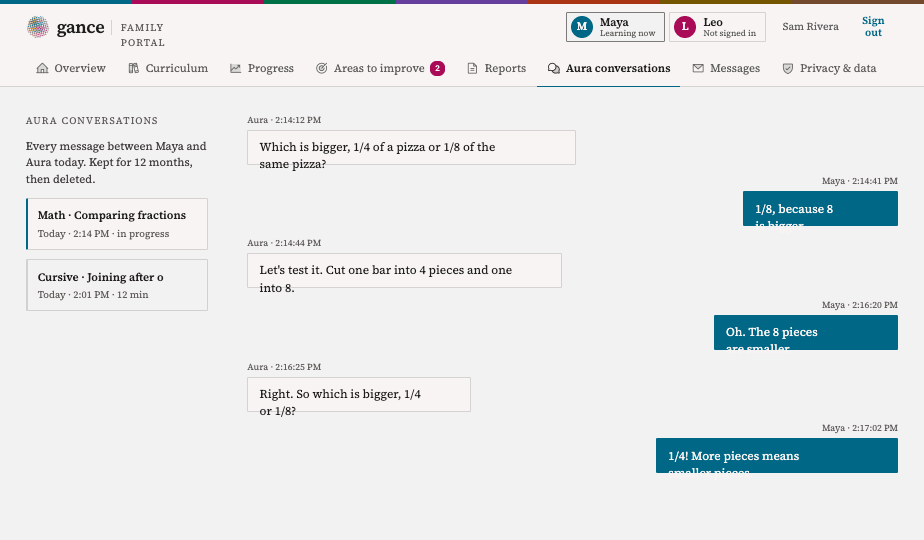
Task: Click the AURA CONVERSATIONS sidebar heading
Action: (92, 121)
